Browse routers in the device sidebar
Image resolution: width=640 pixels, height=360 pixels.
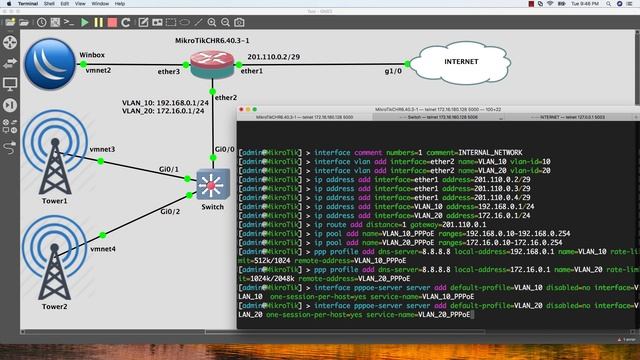tap(10, 42)
